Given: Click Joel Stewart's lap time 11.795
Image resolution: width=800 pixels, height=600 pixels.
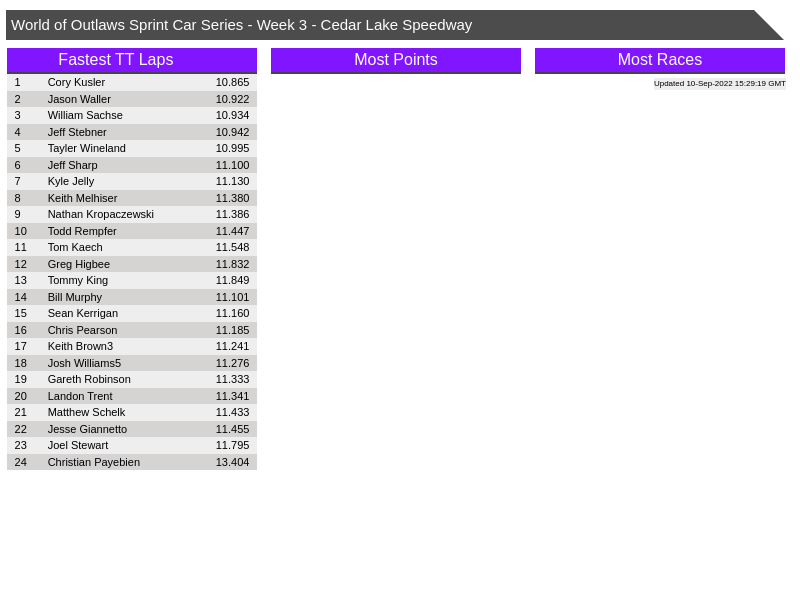Looking at the screenshot, I should point(232,445).
